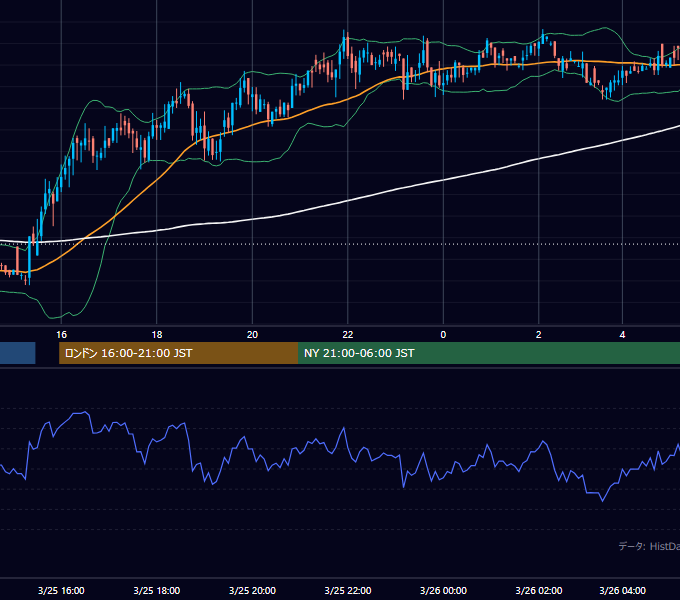Screen dimensions: 680x600
Task: Click the 2 hour label on price axis
Action: pos(539,335)
